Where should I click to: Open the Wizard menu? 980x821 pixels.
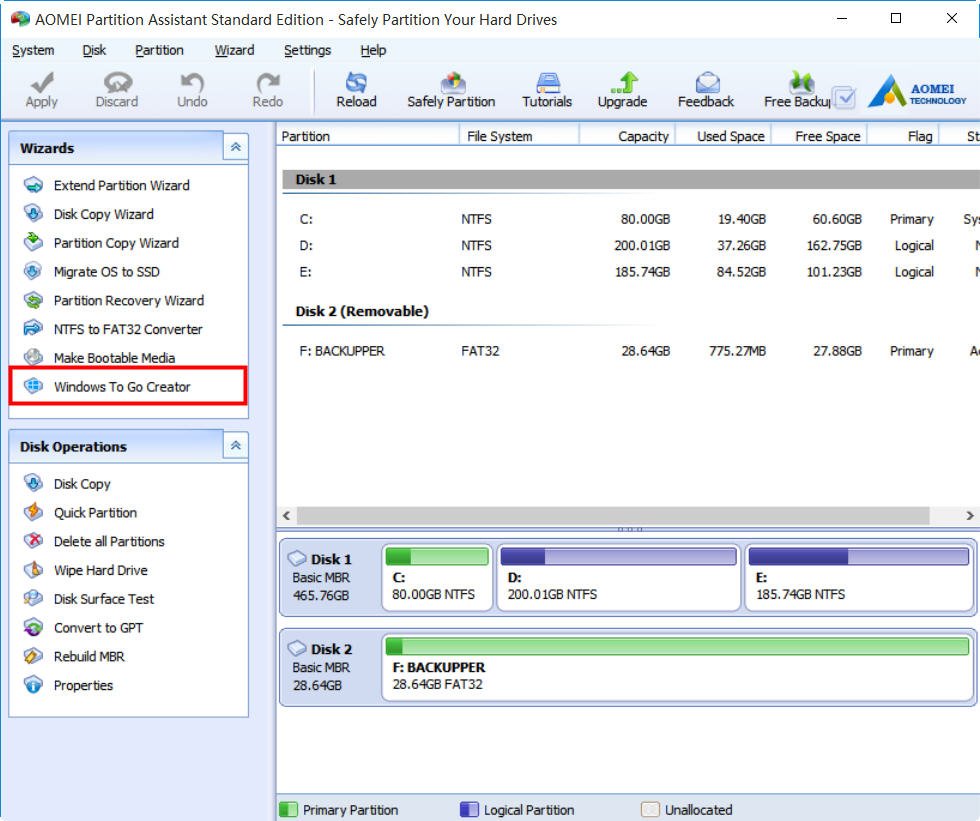(x=234, y=50)
